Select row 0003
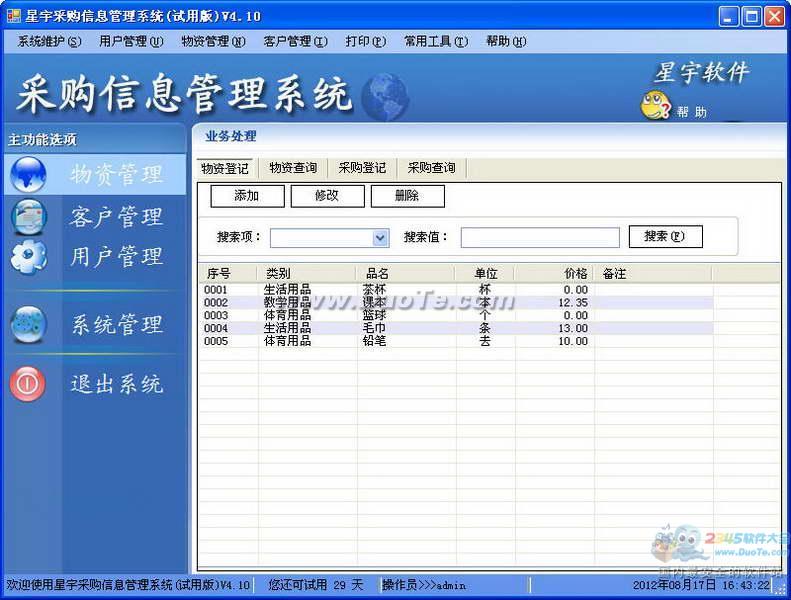The height and width of the screenshot is (600, 791). 456,315
